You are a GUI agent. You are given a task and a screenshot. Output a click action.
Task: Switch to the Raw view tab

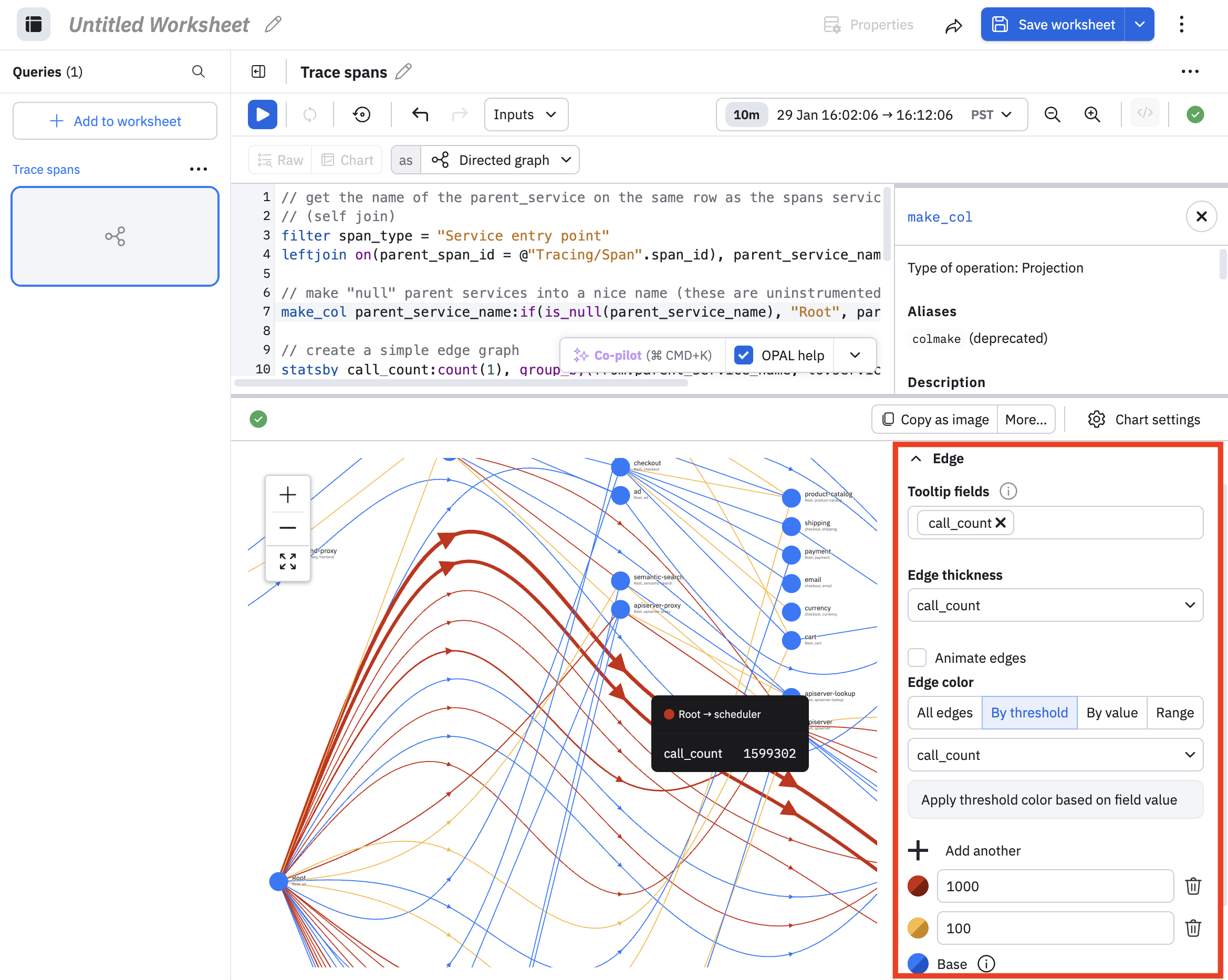[280, 160]
